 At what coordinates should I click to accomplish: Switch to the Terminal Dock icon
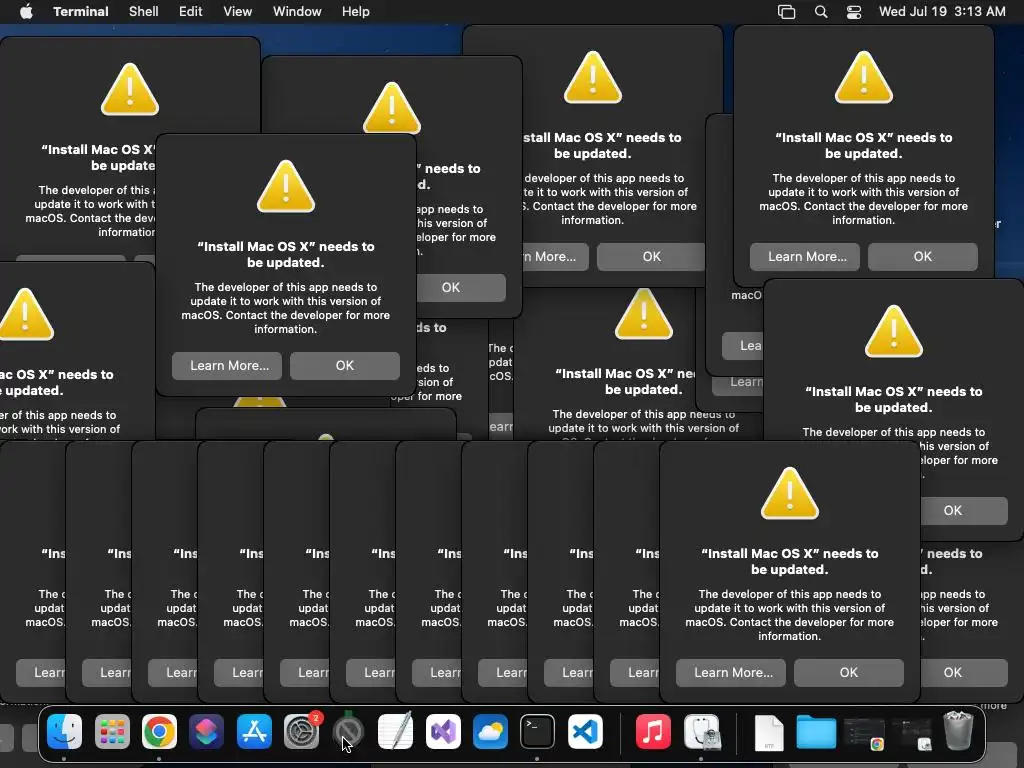tap(537, 731)
